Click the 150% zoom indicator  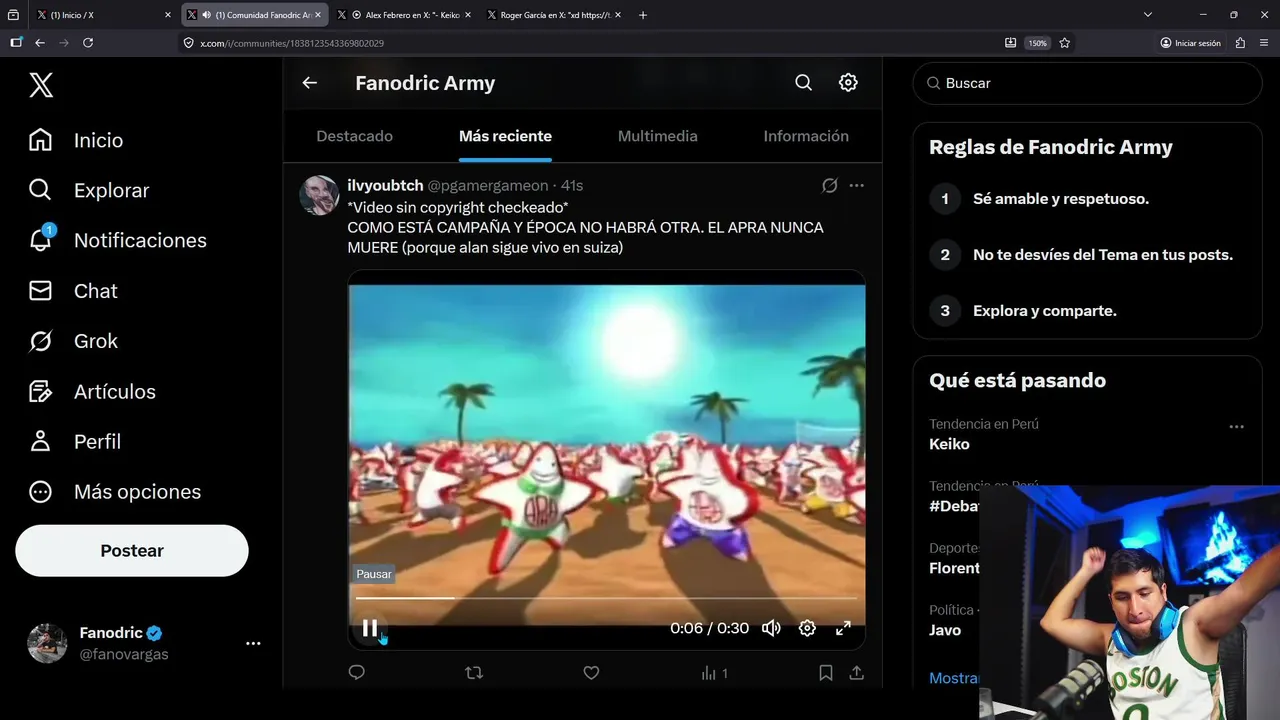tap(1038, 43)
